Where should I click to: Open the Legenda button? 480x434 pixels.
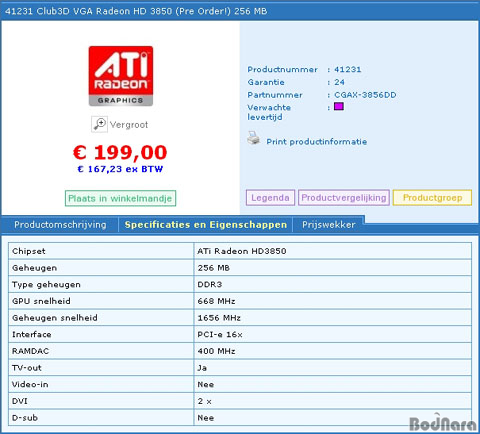(x=270, y=198)
